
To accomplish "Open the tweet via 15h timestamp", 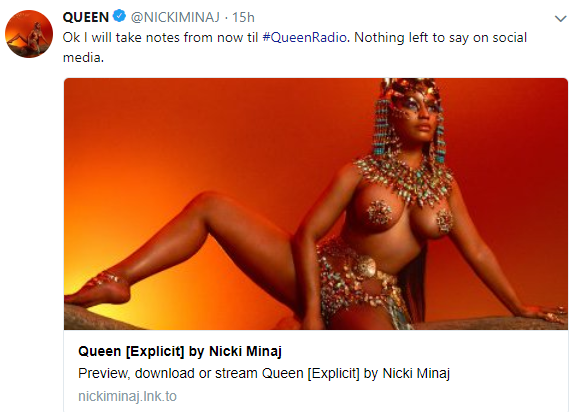I will 243,17.
